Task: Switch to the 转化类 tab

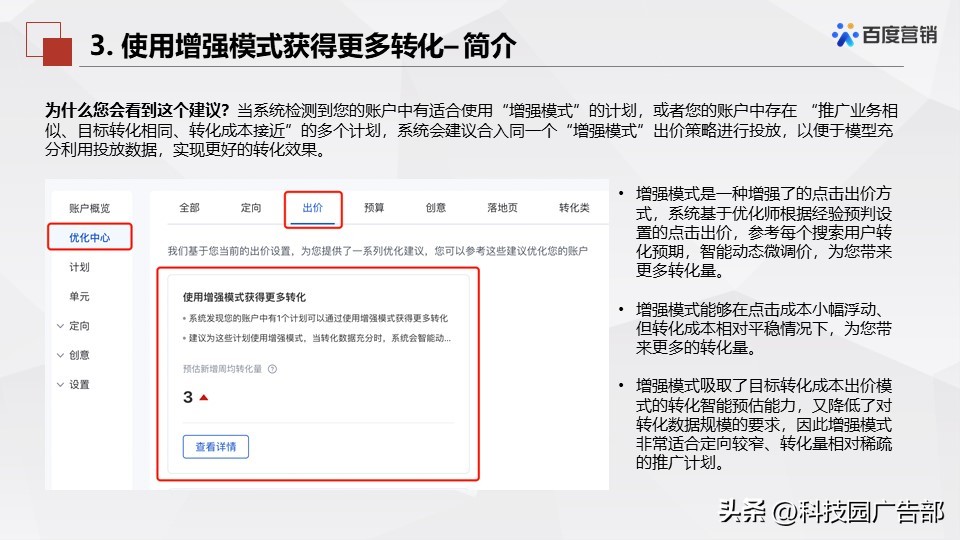Action: click(574, 208)
